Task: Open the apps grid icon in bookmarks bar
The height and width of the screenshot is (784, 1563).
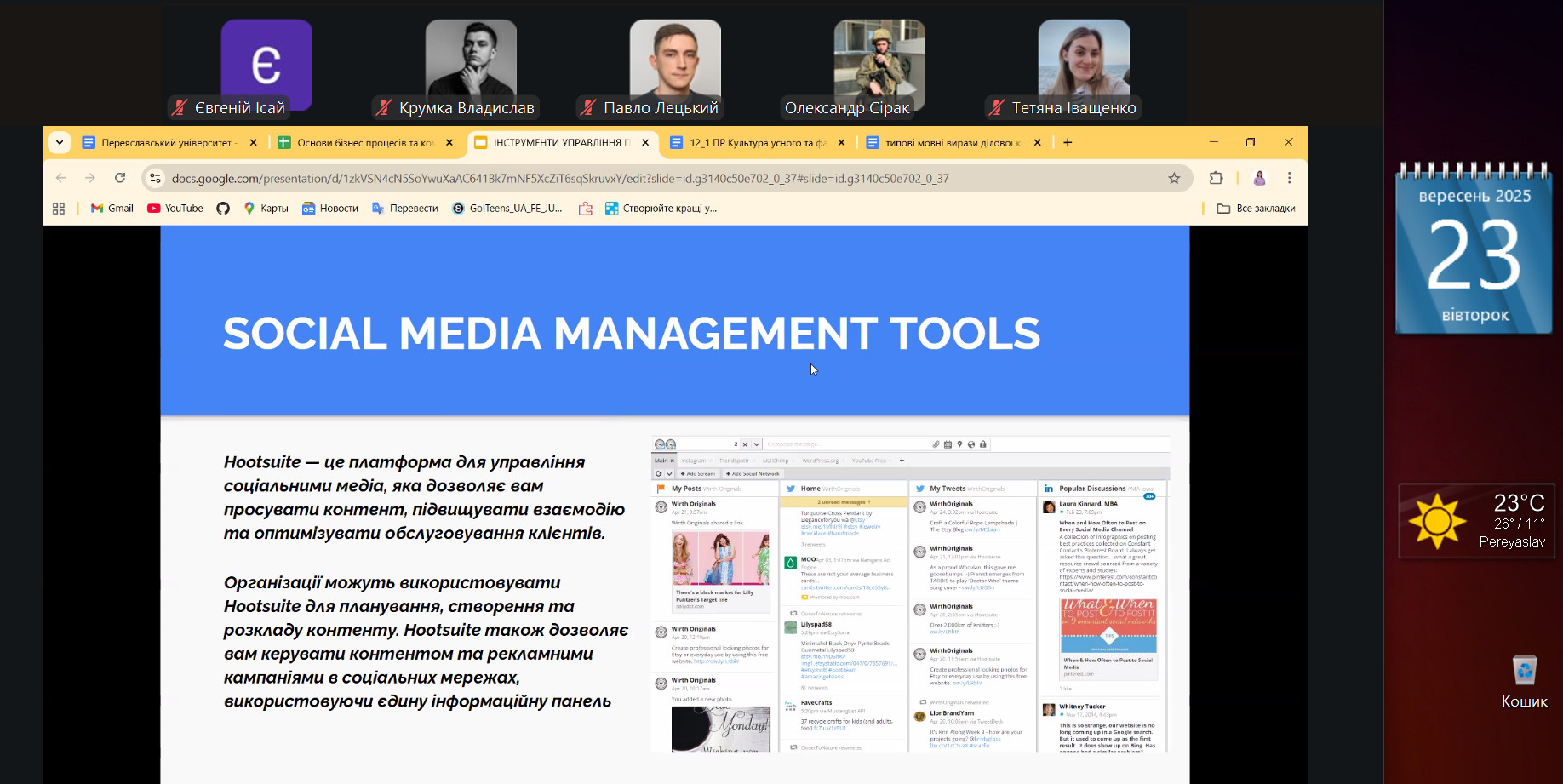Action: tap(59, 209)
